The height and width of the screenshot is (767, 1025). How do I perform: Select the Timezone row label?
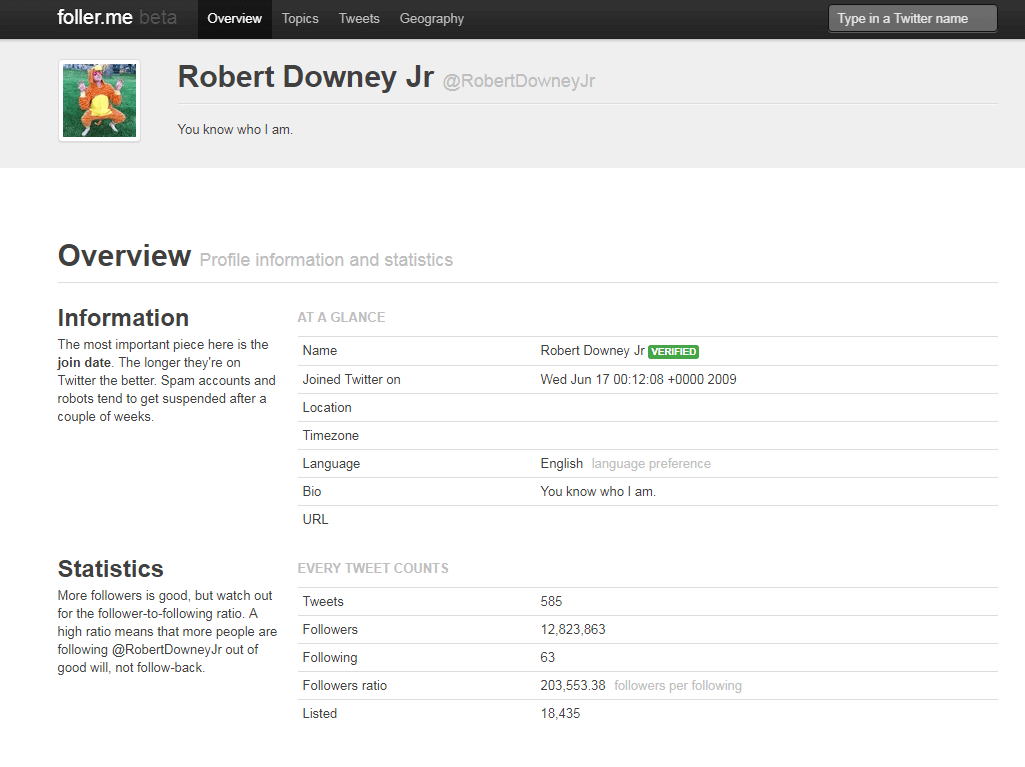pyautogui.click(x=330, y=435)
